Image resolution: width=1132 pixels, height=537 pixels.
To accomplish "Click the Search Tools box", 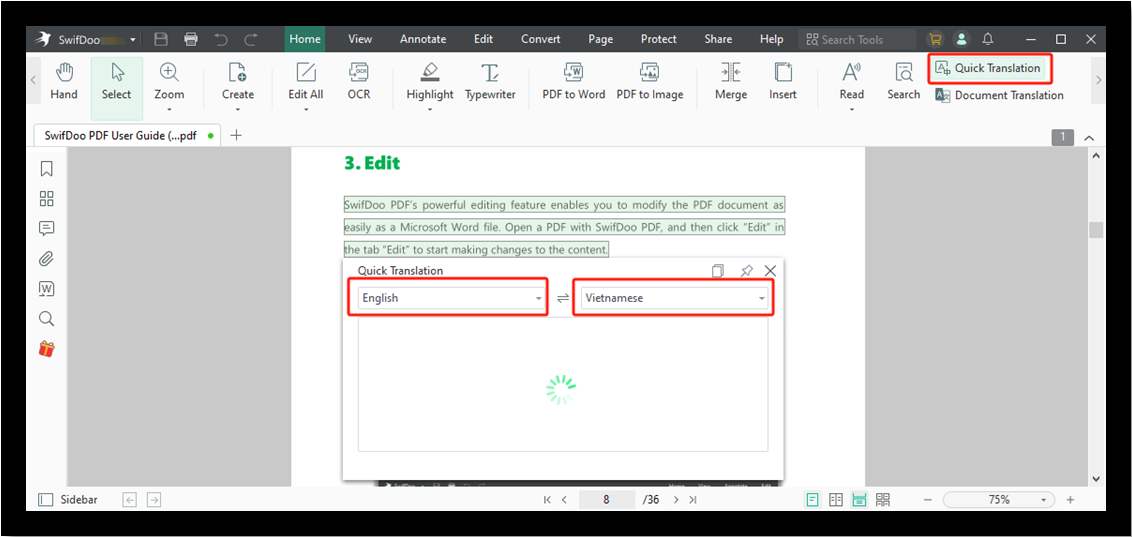I will [857, 40].
